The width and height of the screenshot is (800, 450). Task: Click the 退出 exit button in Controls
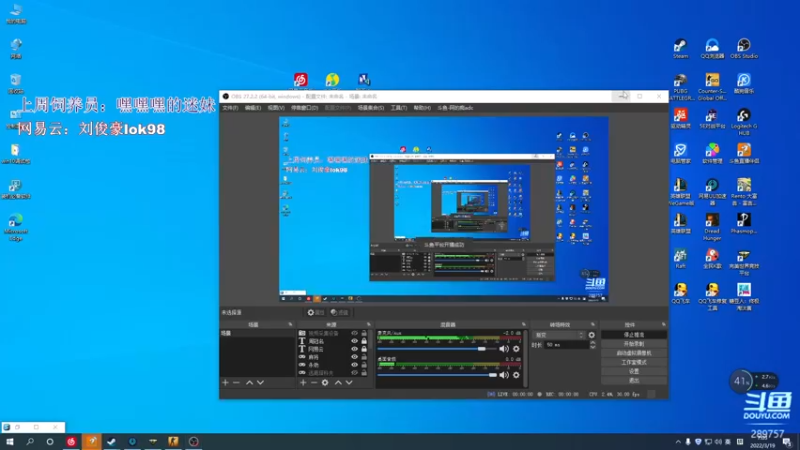[x=634, y=381]
